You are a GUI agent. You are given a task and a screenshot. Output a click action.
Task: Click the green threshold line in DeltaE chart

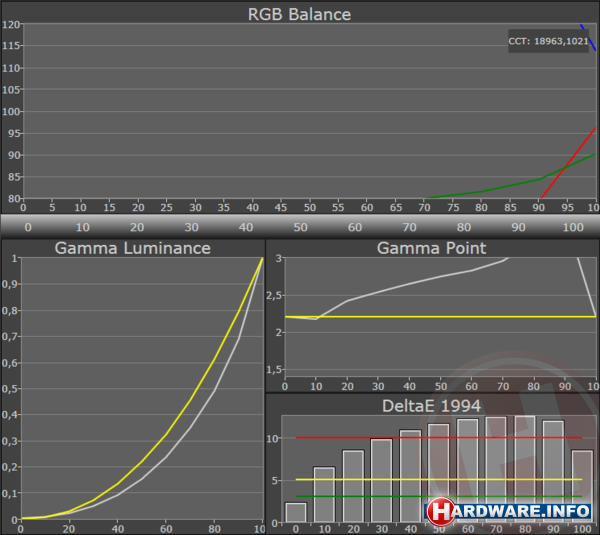[x=439, y=496]
